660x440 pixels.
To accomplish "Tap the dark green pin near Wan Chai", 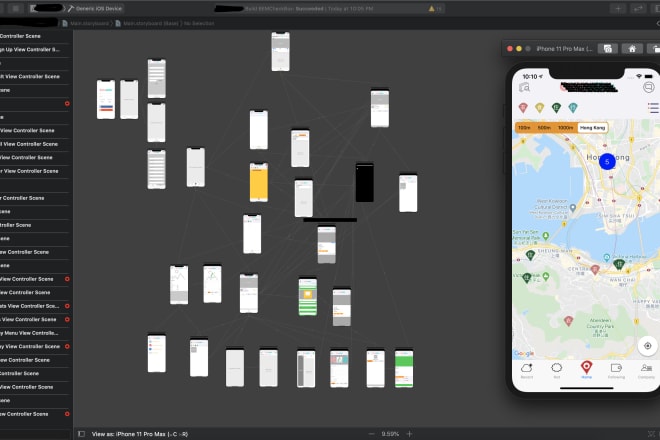I will pyautogui.click(x=619, y=264).
